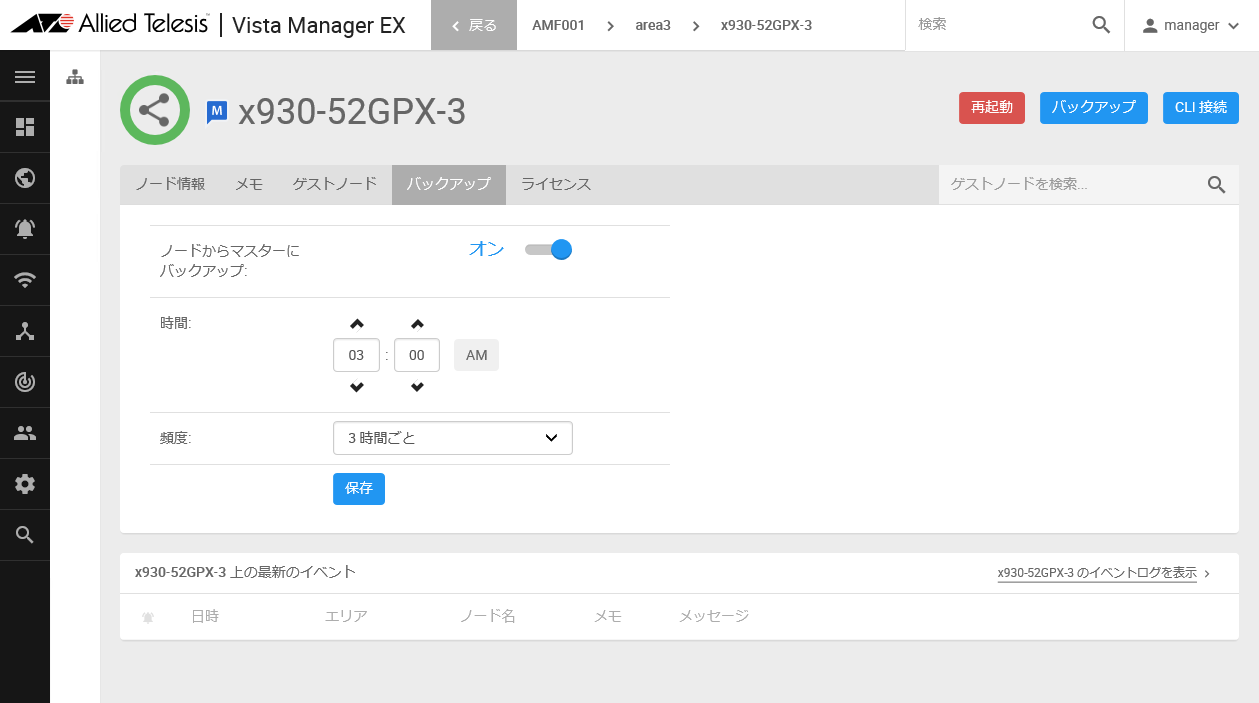Open the x930-52GPX-3 event log link
1259x703 pixels.
1097,573
